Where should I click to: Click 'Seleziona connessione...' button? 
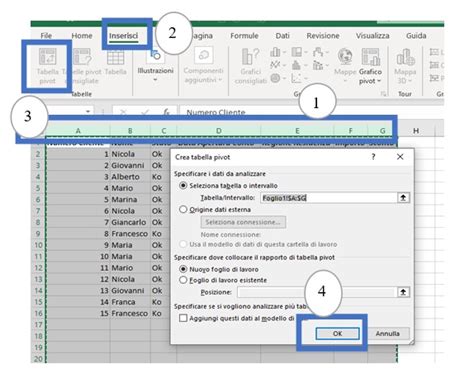click(x=243, y=222)
